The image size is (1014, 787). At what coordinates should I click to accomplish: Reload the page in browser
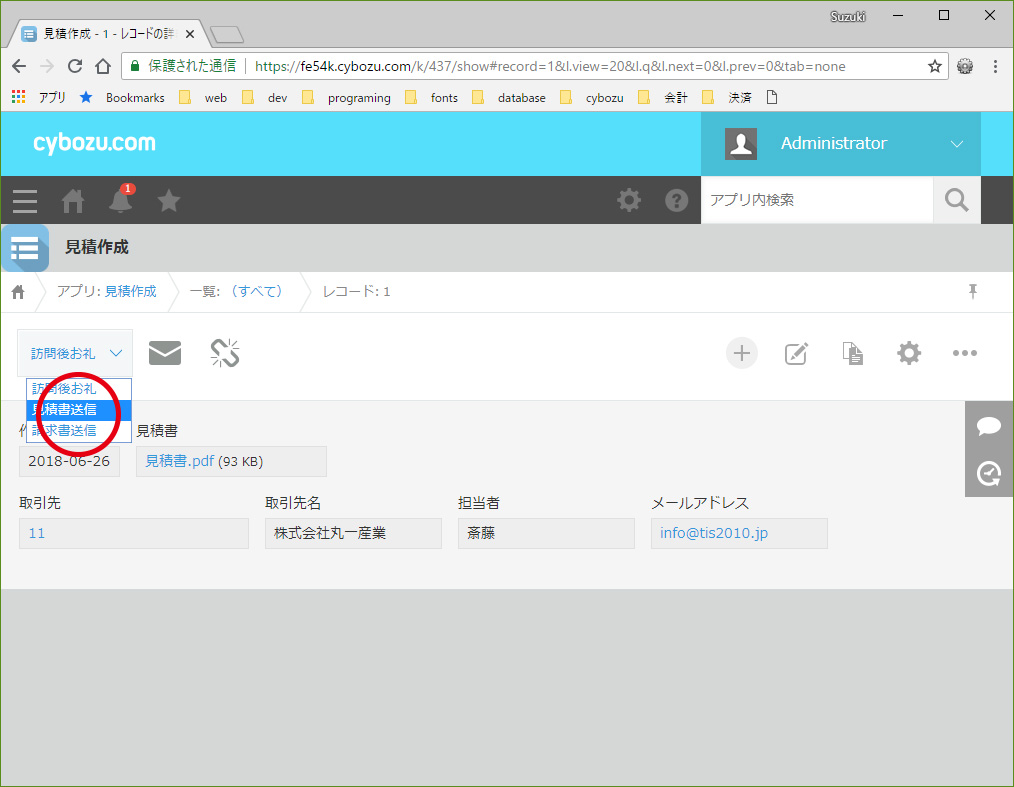point(75,66)
